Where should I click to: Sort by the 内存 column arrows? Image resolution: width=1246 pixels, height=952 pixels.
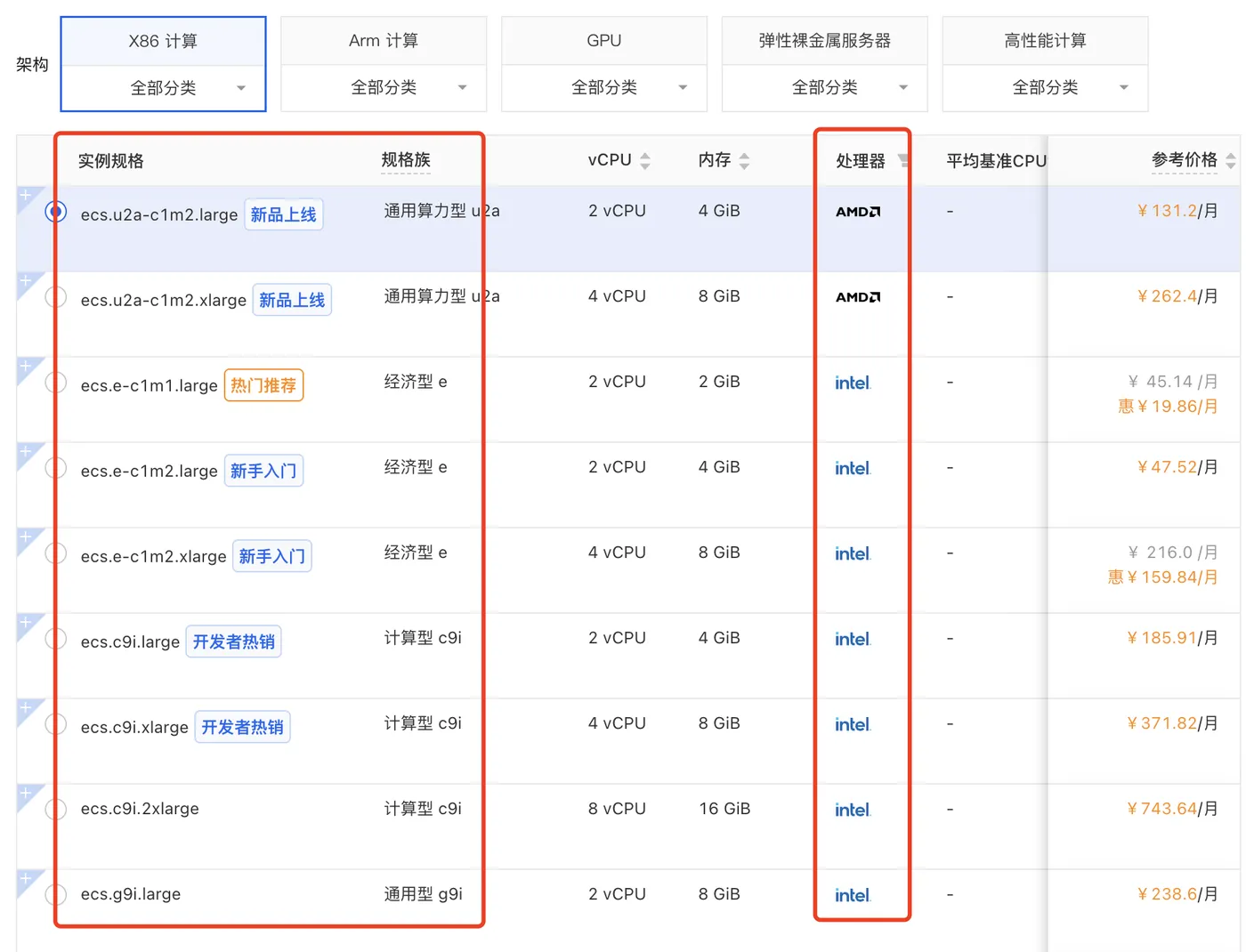[x=744, y=161]
